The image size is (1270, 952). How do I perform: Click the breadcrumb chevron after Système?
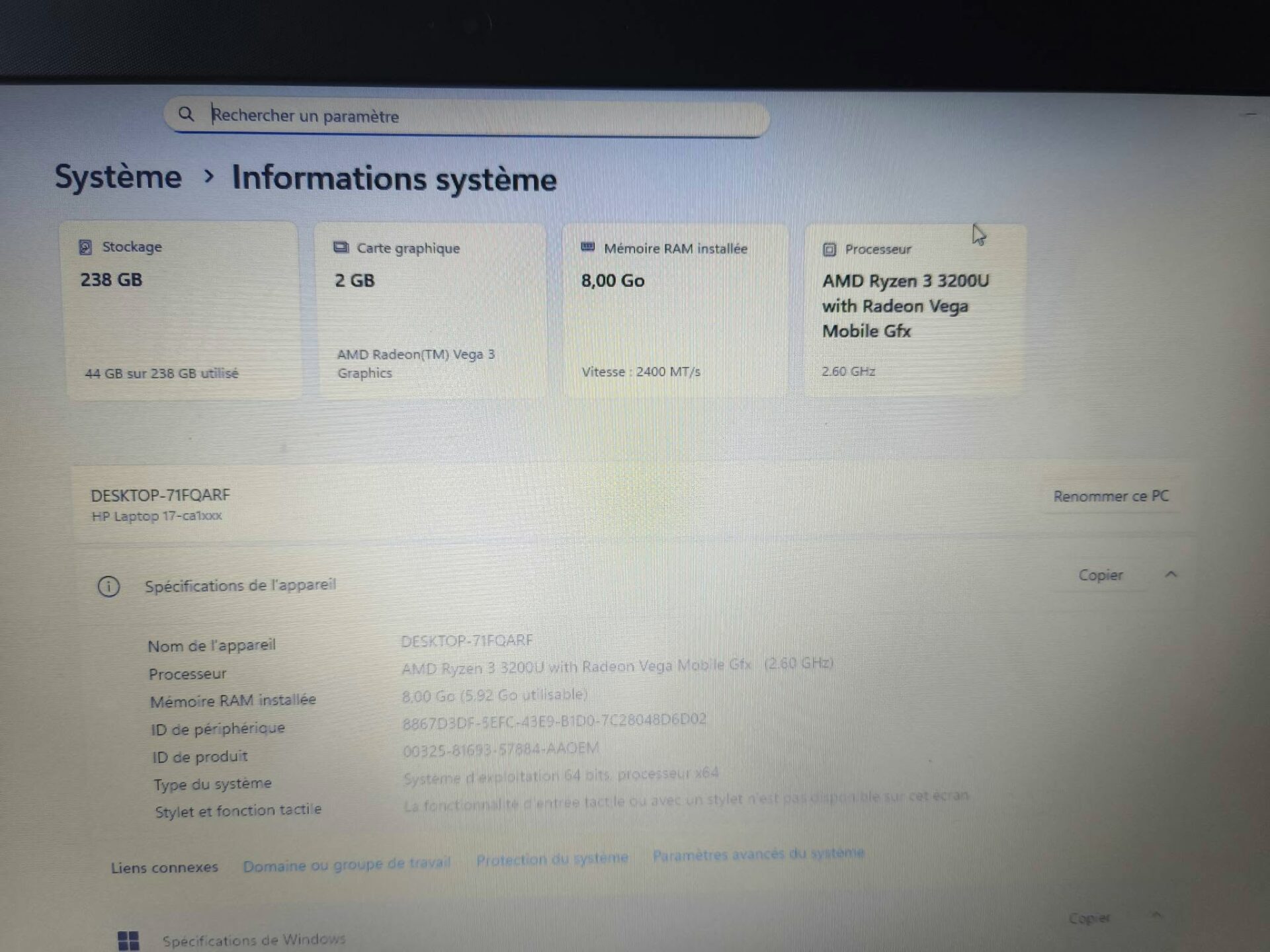209,177
